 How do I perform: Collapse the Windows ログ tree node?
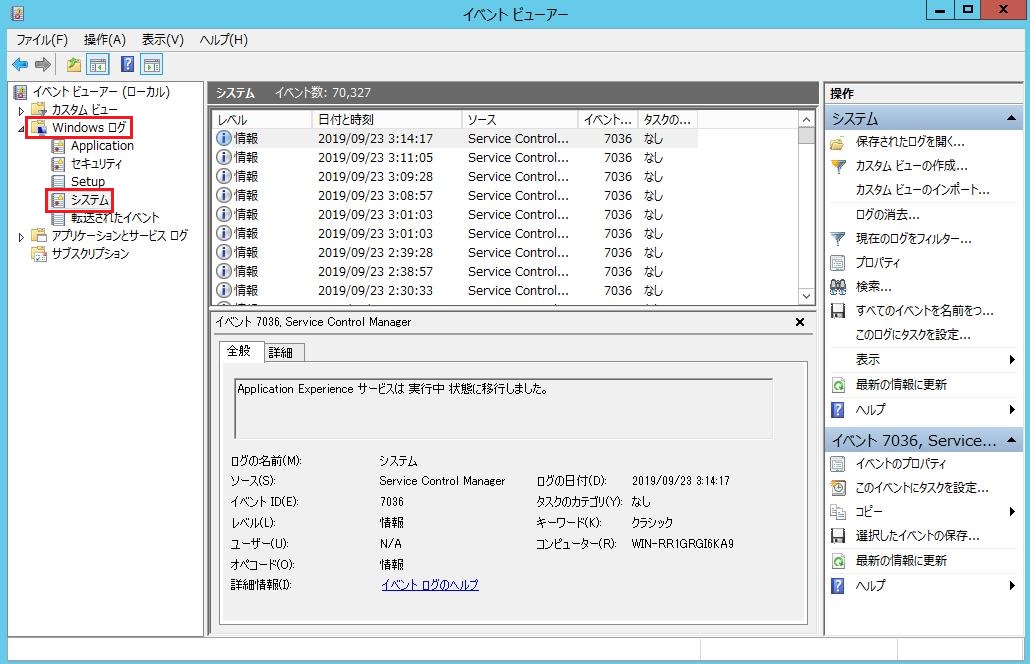[x=22, y=128]
